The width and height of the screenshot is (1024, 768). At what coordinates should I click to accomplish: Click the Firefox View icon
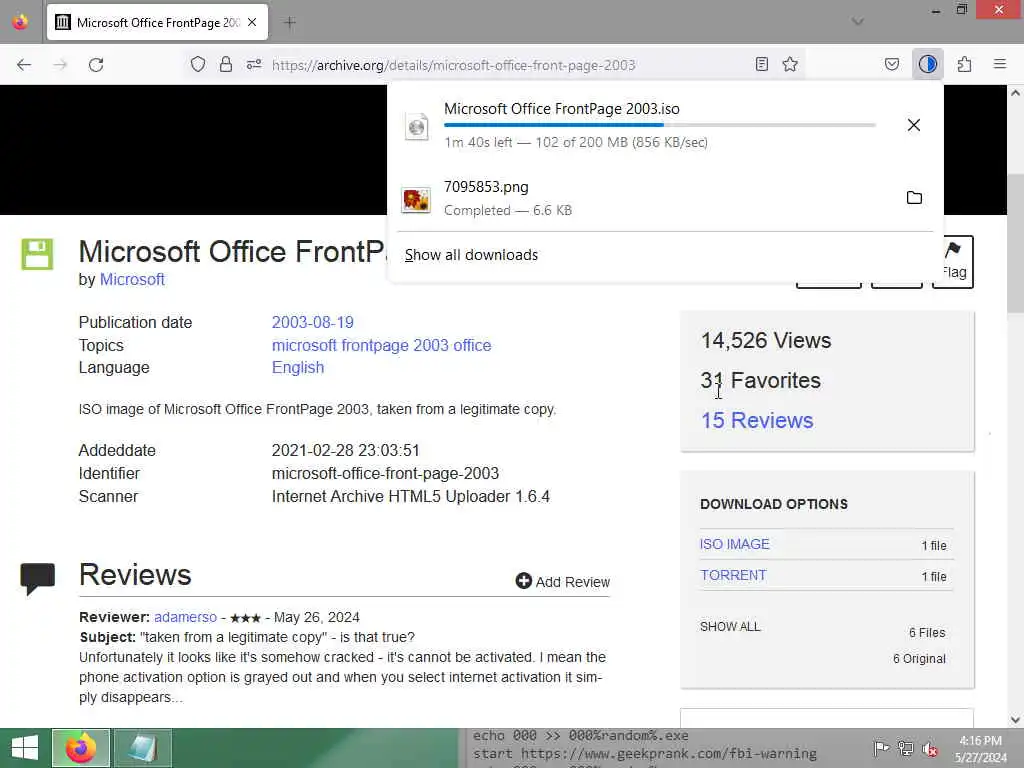pos(20,22)
